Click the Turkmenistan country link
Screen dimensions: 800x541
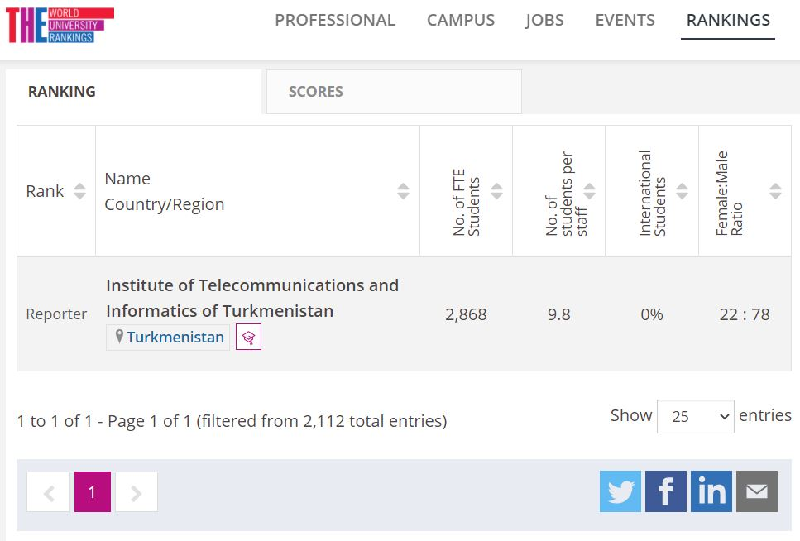pyautogui.click(x=175, y=338)
